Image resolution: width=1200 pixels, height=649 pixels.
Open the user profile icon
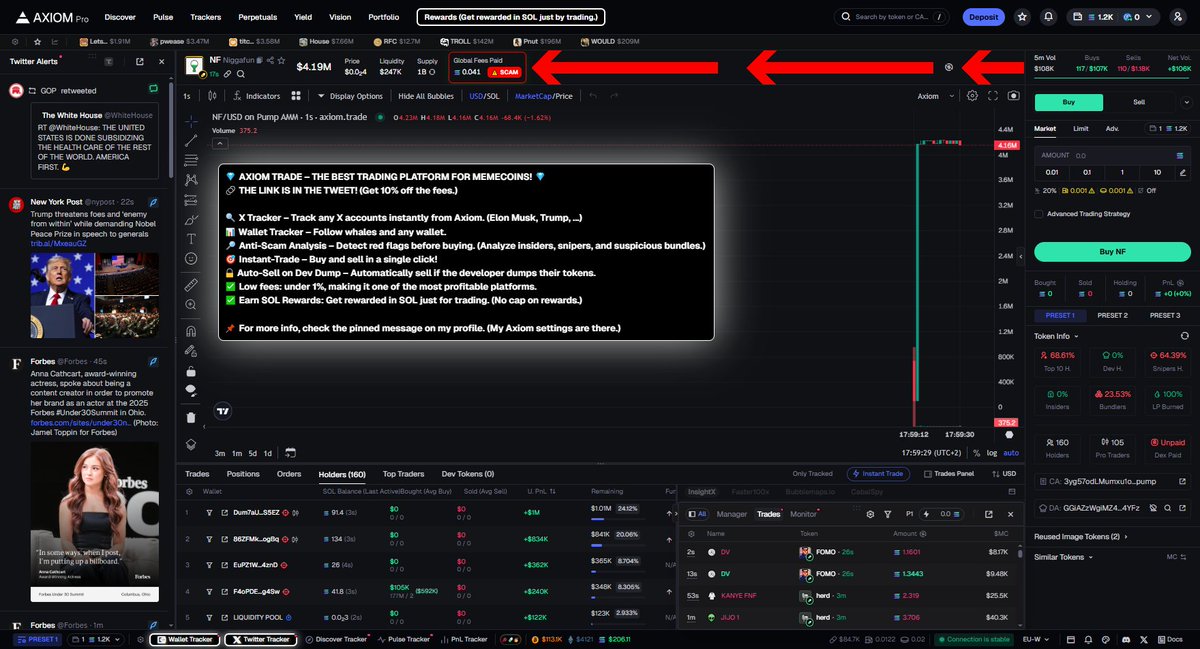click(x=1177, y=17)
